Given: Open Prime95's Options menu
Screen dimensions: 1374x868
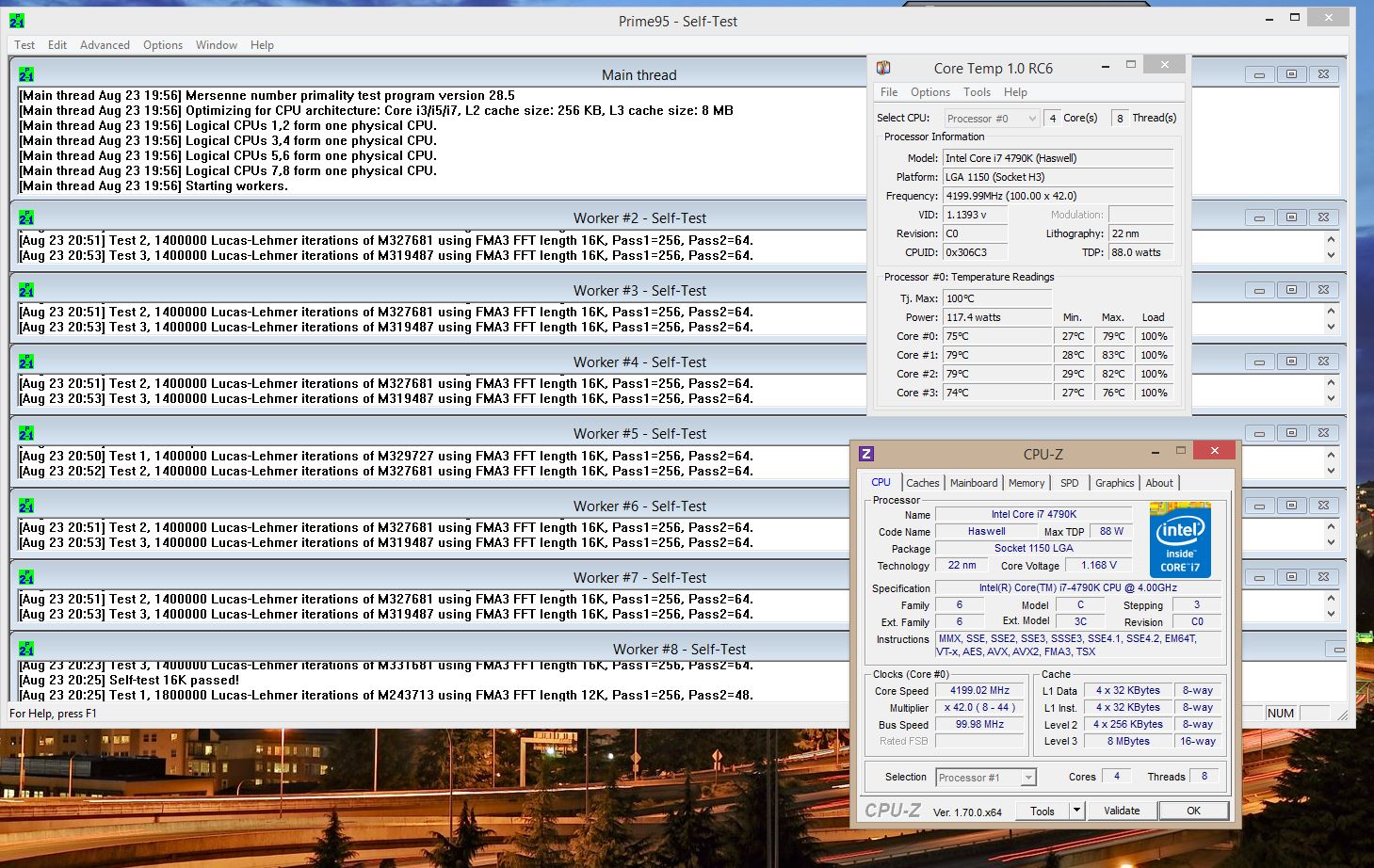Looking at the screenshot, I should (x=163, y=45).
